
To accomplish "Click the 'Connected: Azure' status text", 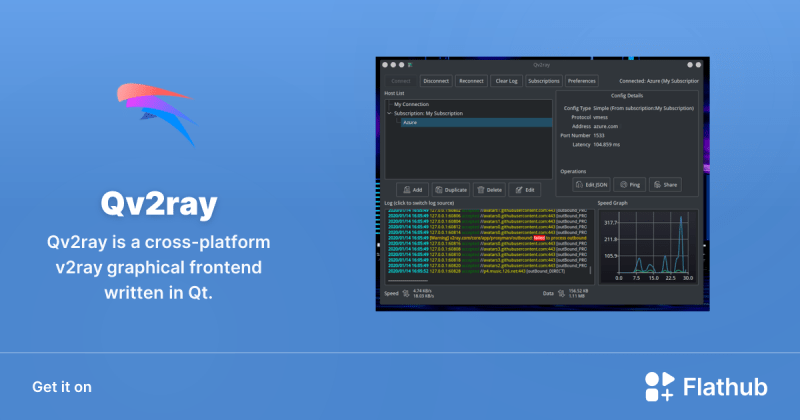I will (x=659, y=81).
